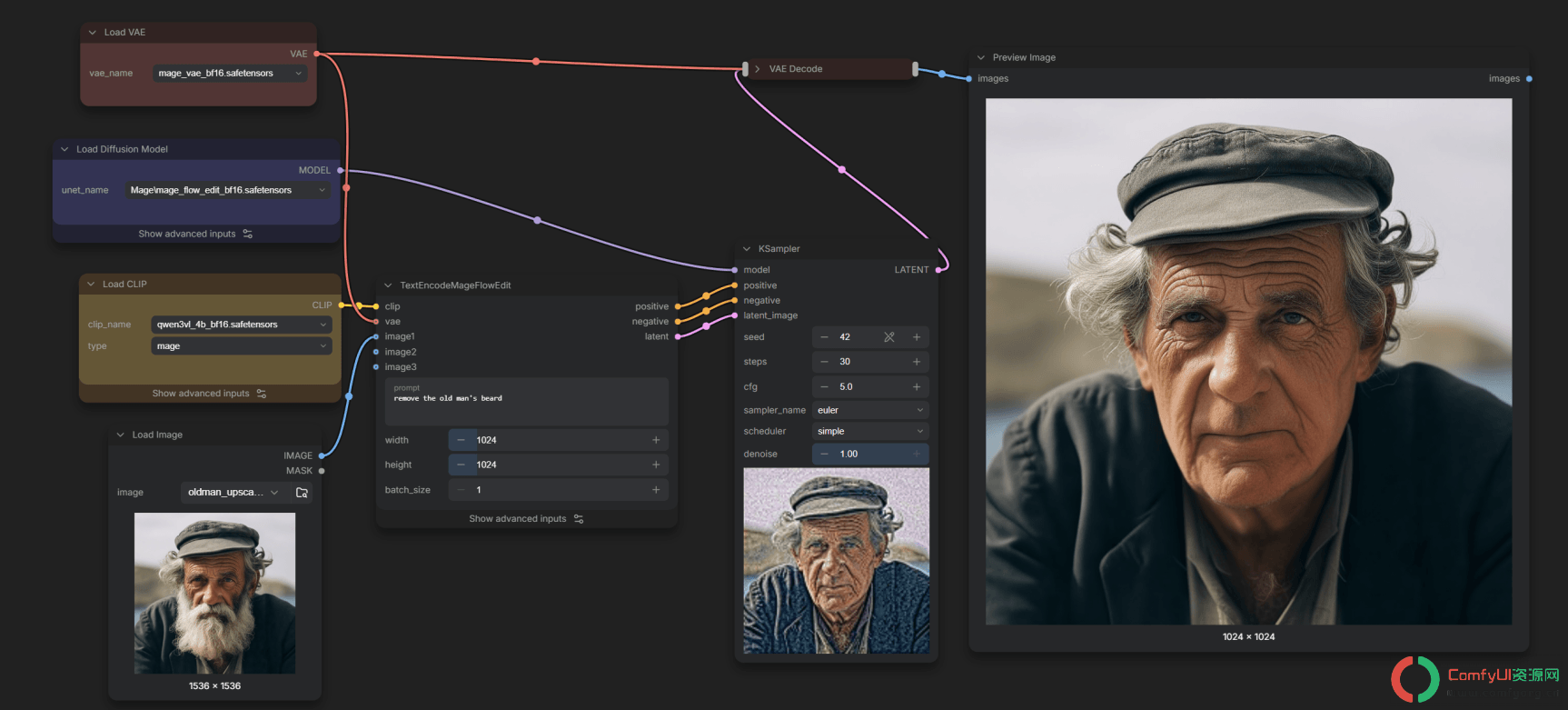Open the clip type mage dropdown

[x=242, y=346]
